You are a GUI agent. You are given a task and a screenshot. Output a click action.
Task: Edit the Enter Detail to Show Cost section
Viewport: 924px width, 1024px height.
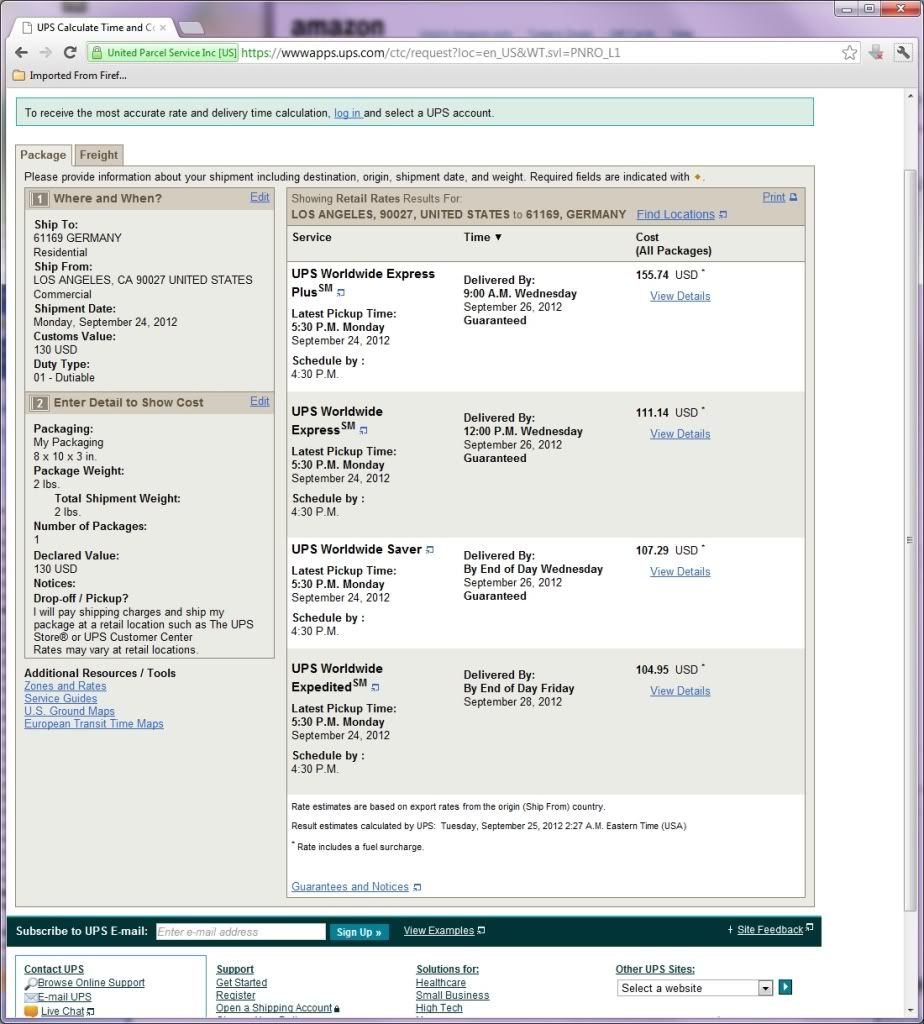(x=259, y=401)
